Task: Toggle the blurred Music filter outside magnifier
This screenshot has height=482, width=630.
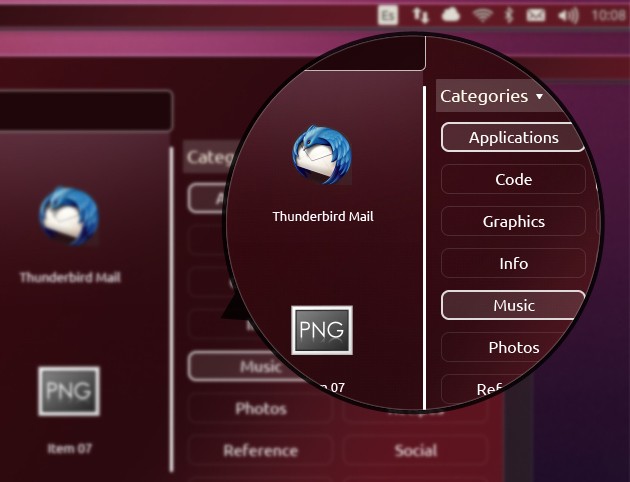Action: point(245,366)
